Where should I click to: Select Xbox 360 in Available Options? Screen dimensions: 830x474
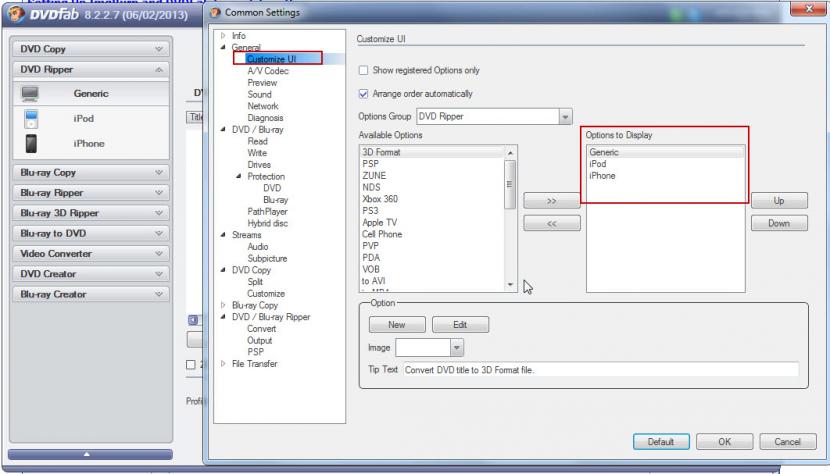point(432,199)
